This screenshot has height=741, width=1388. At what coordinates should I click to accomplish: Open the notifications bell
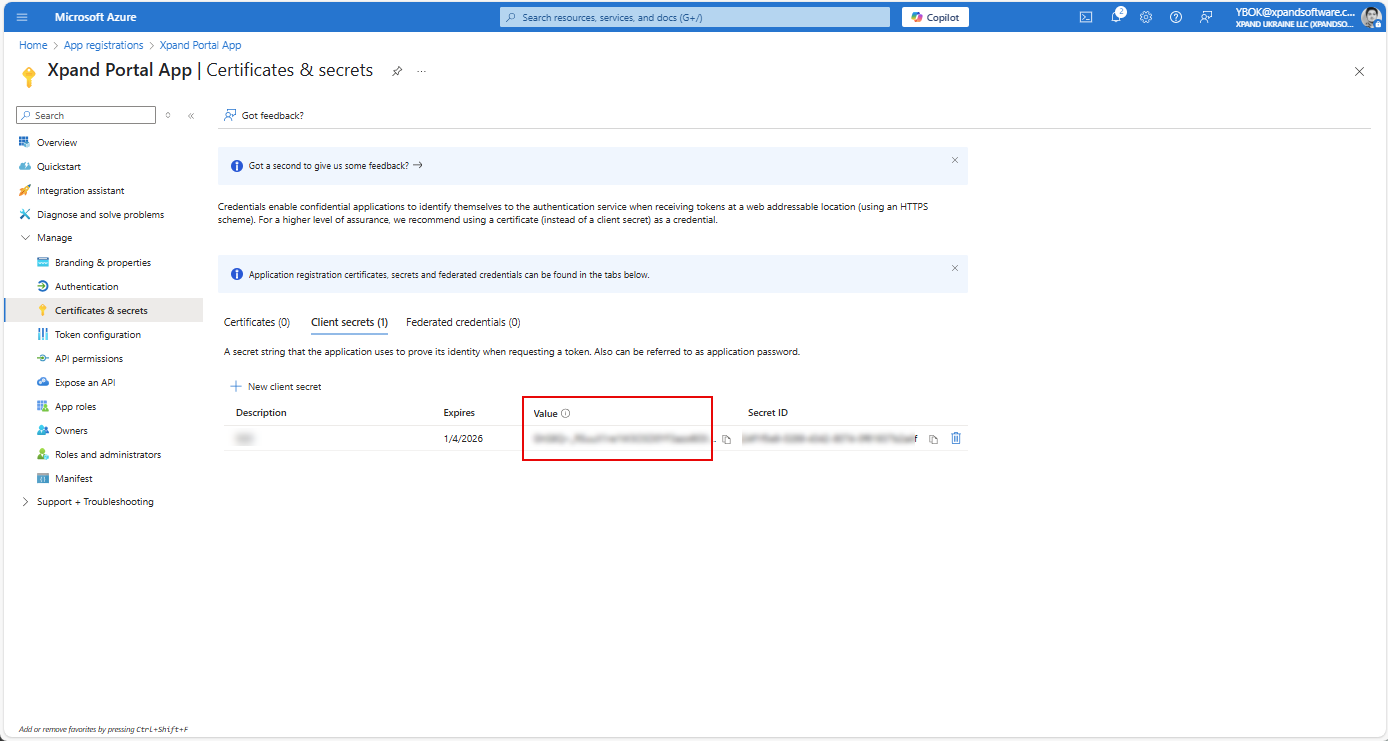coord(1116,17)
